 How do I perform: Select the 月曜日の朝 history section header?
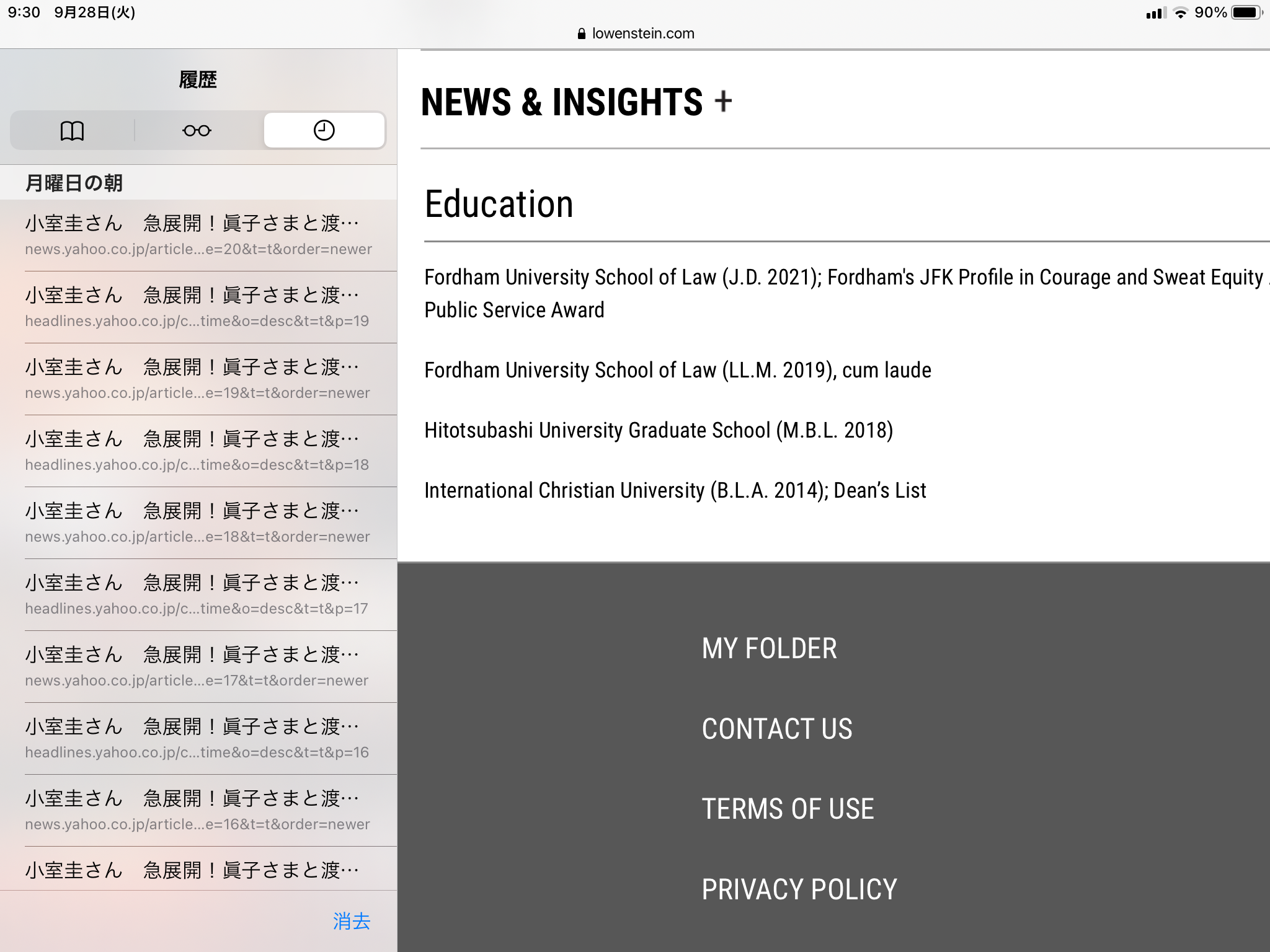point(74,183)
